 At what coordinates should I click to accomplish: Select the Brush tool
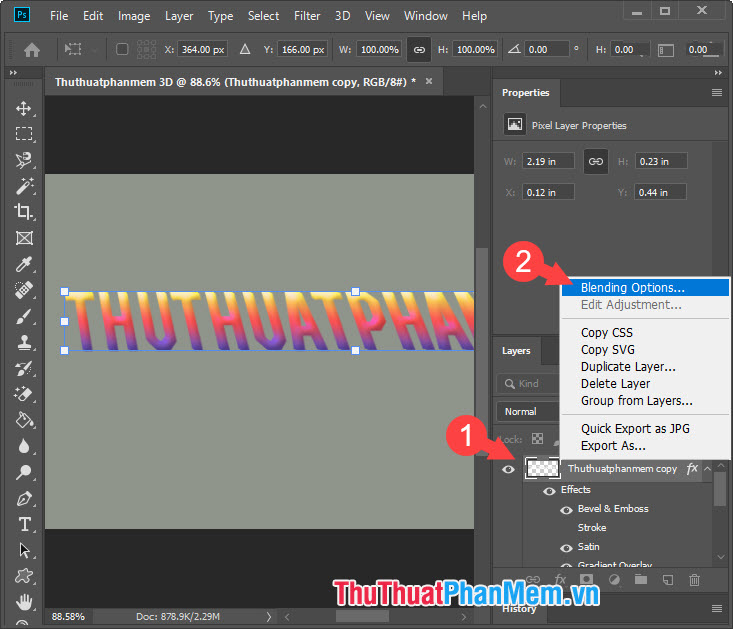[x=24, y=316]
